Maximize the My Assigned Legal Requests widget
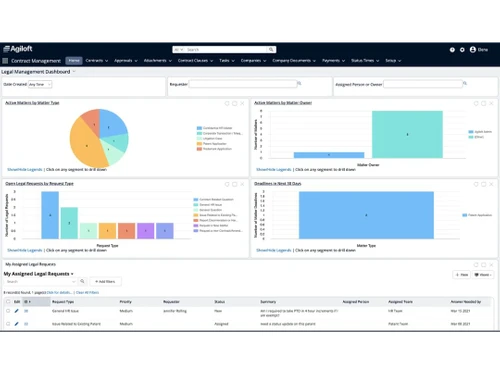Image resolution: width=500 pixels, height=375 pixels. tap(484, 265)
